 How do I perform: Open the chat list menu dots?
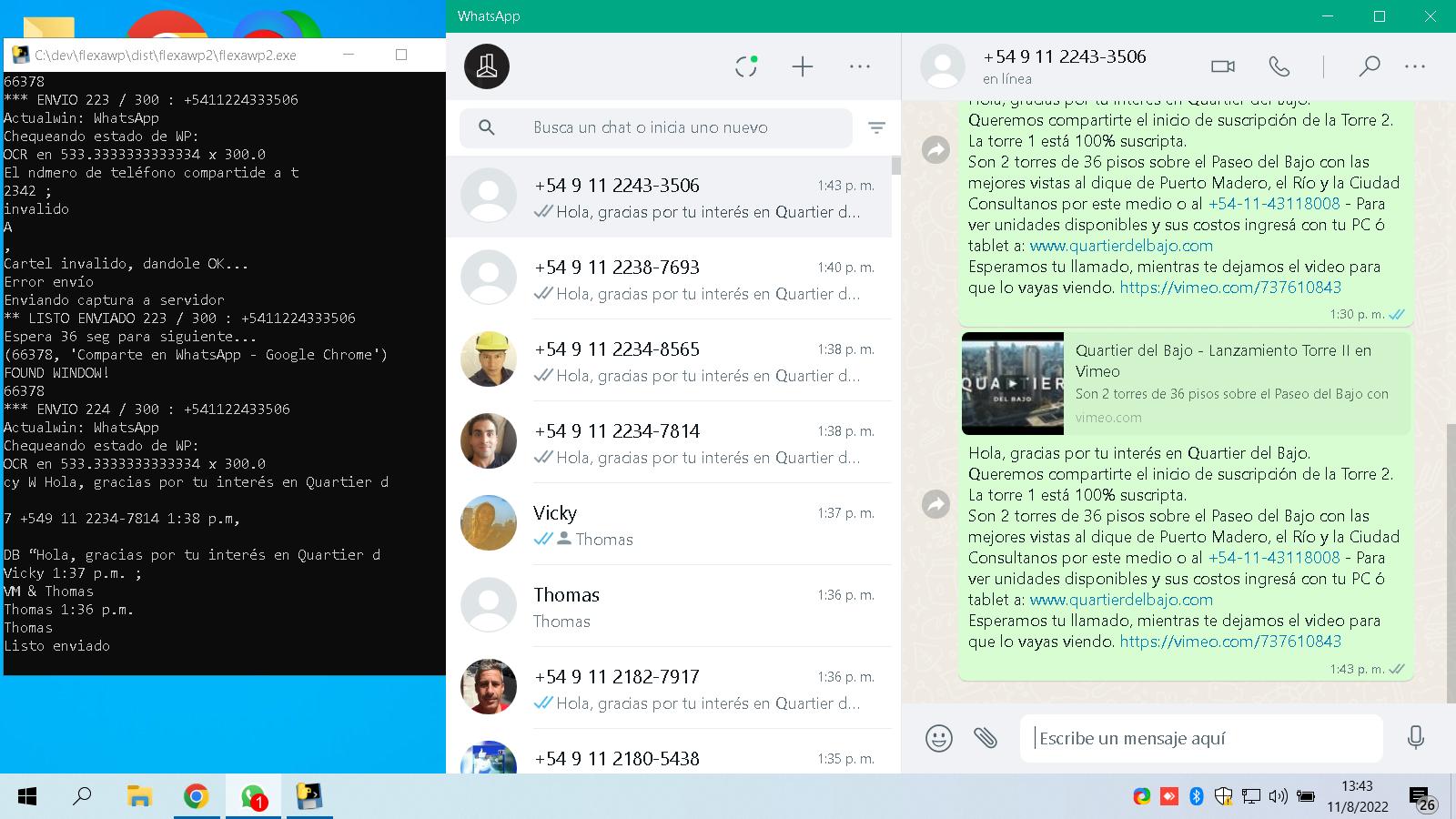coord(860,66)
